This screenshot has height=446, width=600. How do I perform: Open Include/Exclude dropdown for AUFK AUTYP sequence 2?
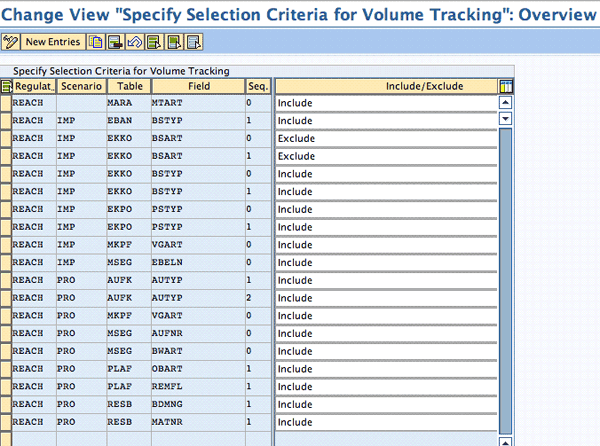[x=386, y=298]
